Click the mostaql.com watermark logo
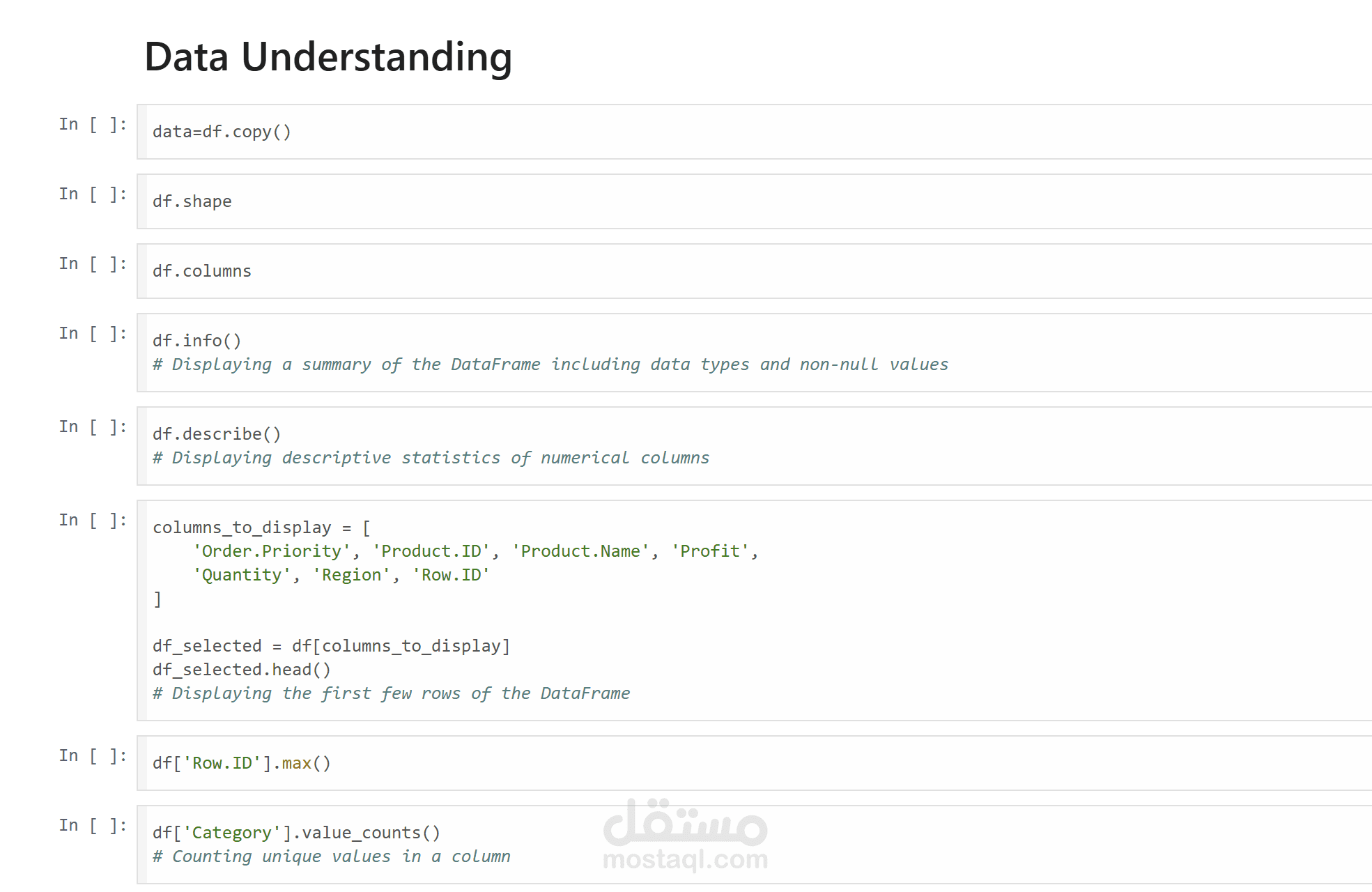The height and width of the screenshot is (892, 1372). (686, 836)
